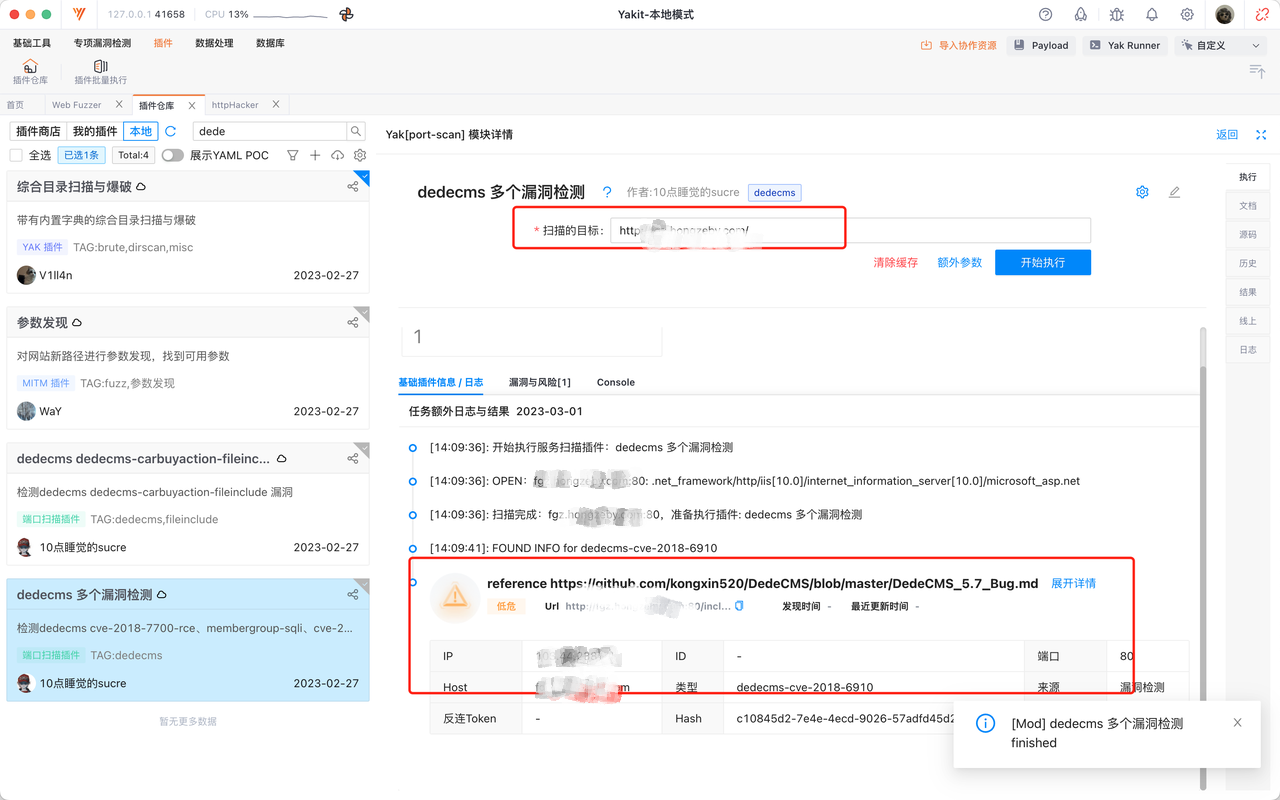The image size is (1280, 800).
Task: Open 插件仓库 toolbar icon
Action: (30, 72)
